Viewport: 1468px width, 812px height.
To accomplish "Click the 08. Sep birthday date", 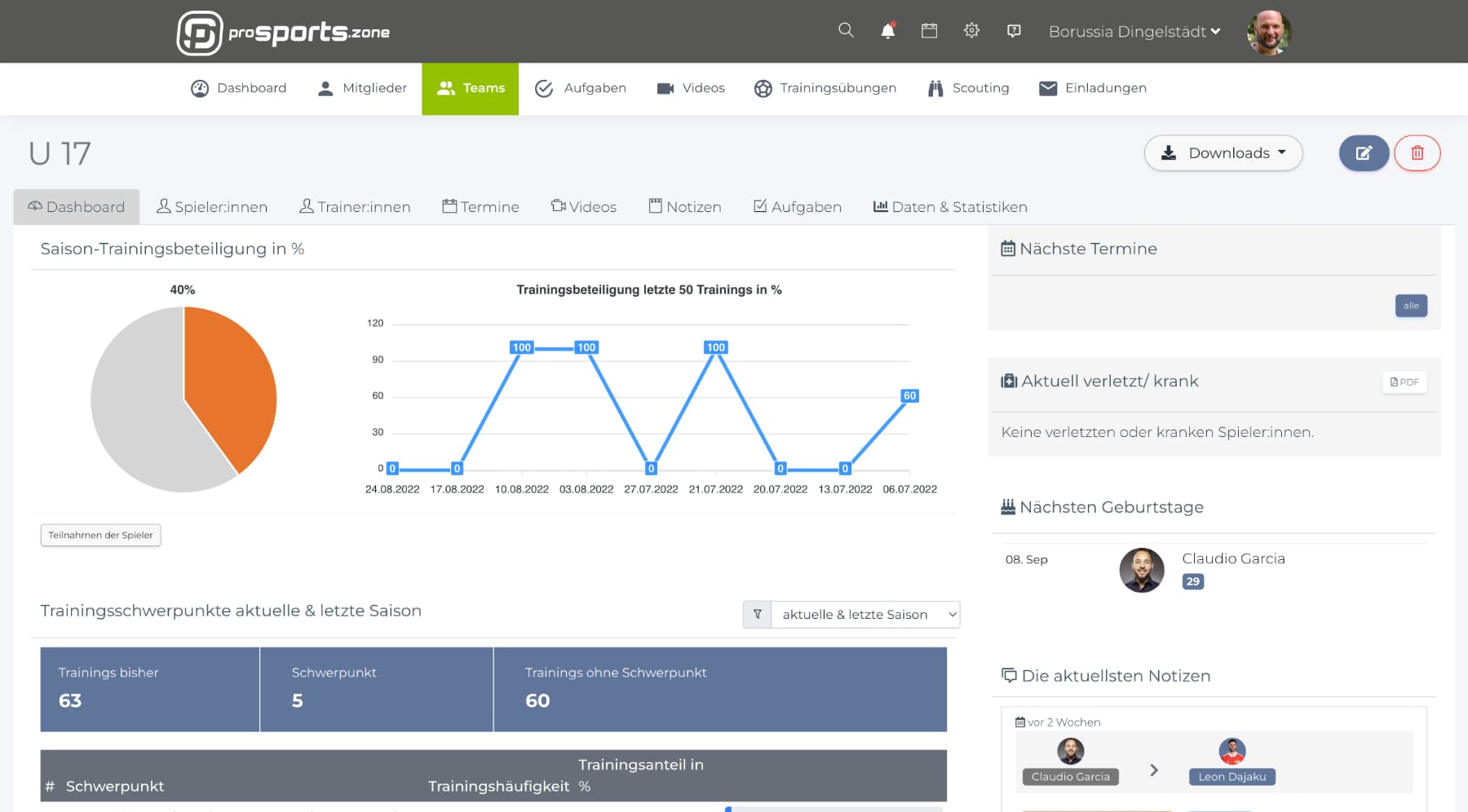I will click(x=1027, y=559).
